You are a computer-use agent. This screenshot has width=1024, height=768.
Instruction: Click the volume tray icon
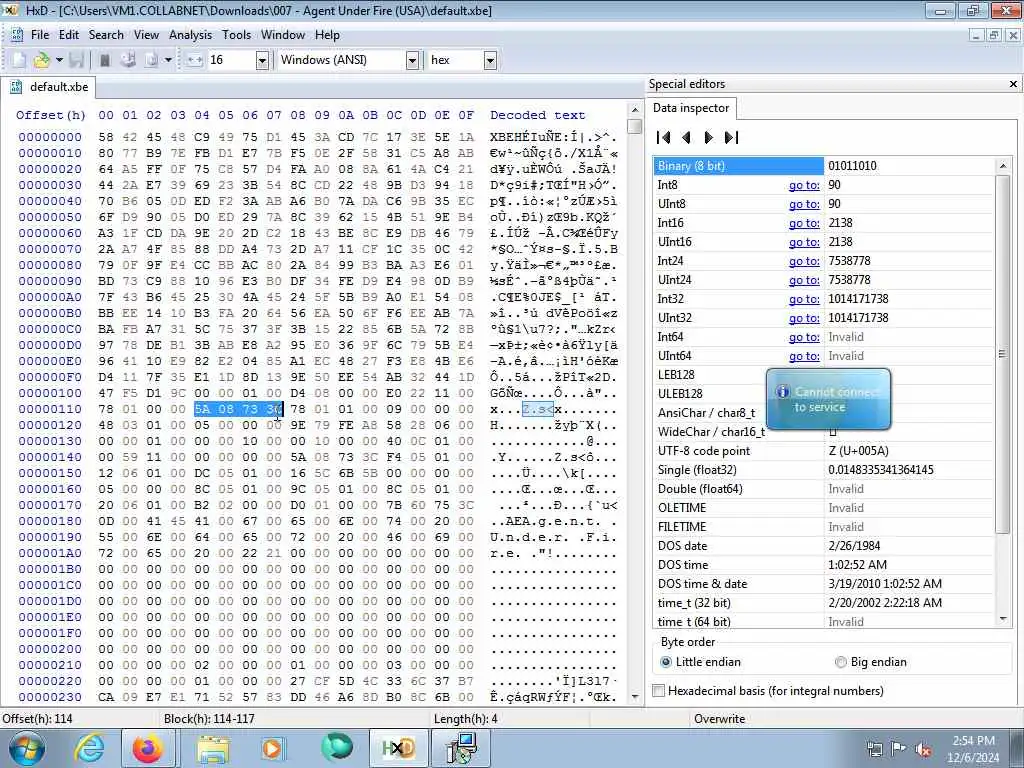(x=923, y=750)
